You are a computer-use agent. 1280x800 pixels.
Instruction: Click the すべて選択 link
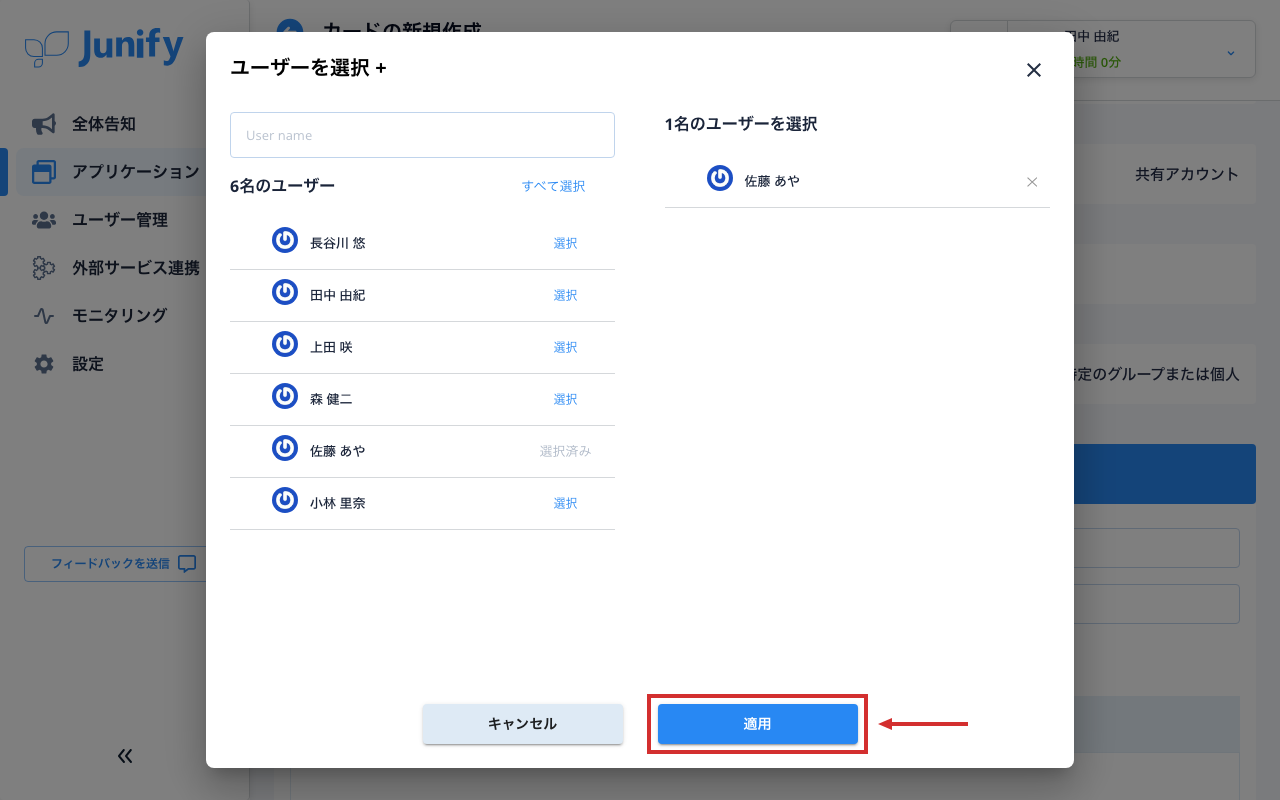553,186
